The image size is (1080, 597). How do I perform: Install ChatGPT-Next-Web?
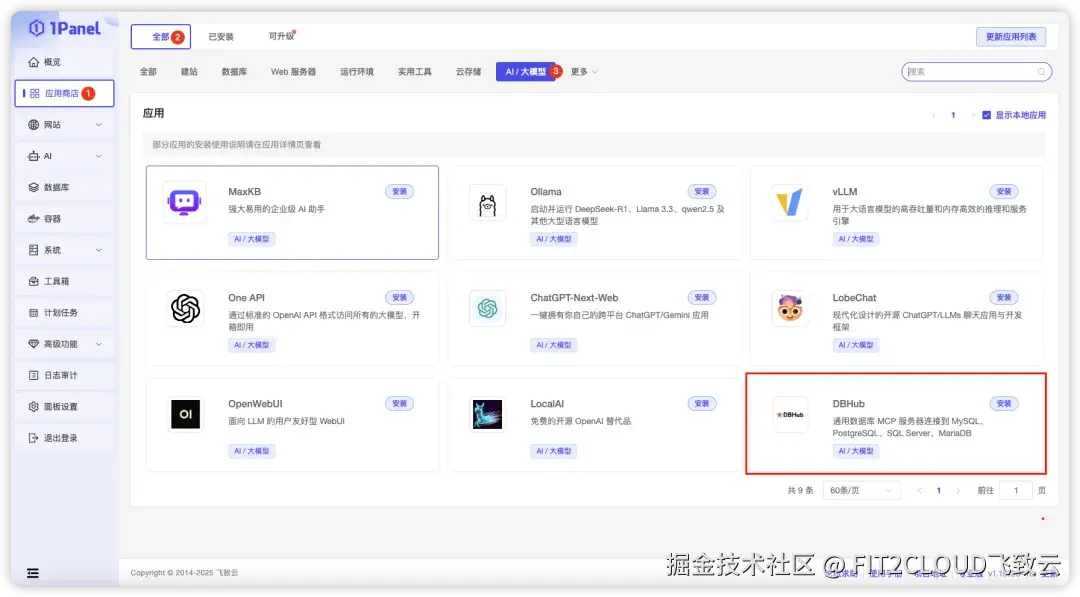click(702, 297)
